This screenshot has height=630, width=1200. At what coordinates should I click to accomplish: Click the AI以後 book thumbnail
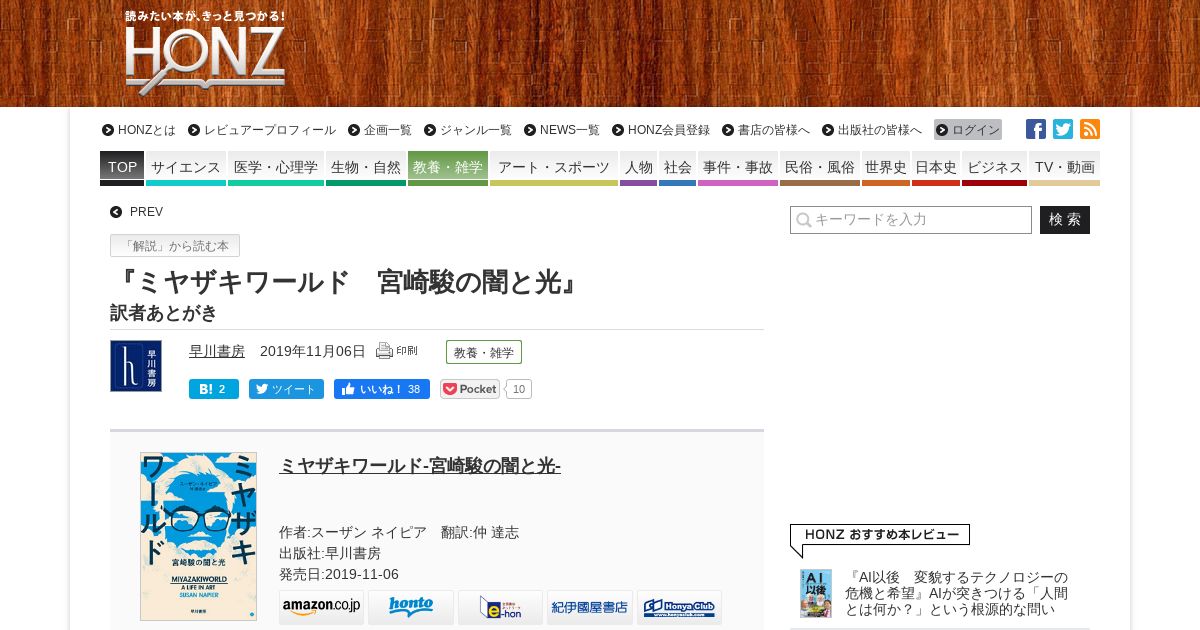(816, 593)
